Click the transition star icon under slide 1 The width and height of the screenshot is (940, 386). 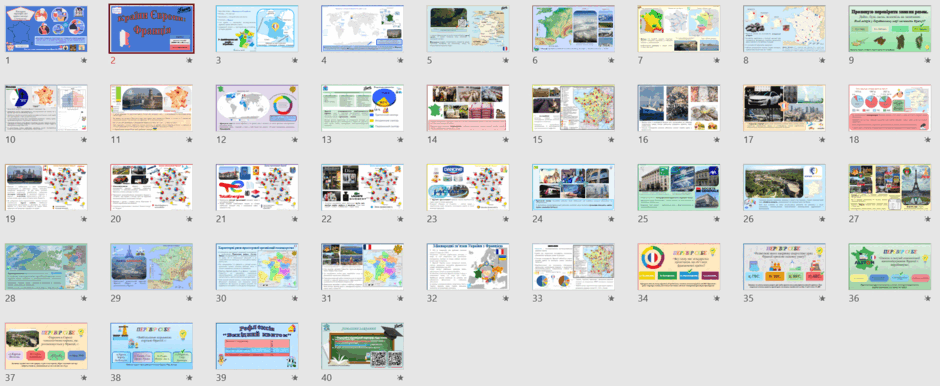(84, 61)
